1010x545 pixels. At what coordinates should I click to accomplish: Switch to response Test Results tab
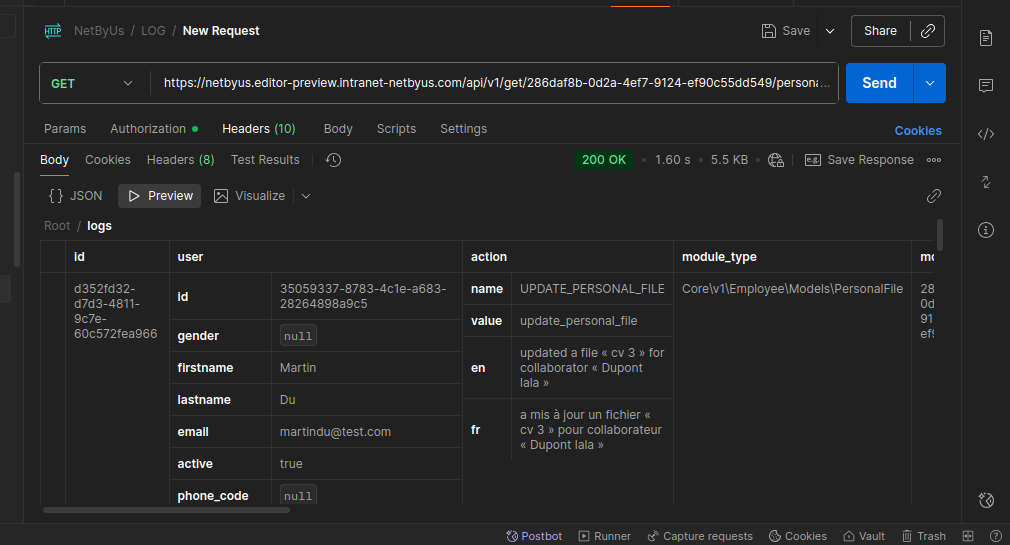pyautogui.click(x=265, y=160)
